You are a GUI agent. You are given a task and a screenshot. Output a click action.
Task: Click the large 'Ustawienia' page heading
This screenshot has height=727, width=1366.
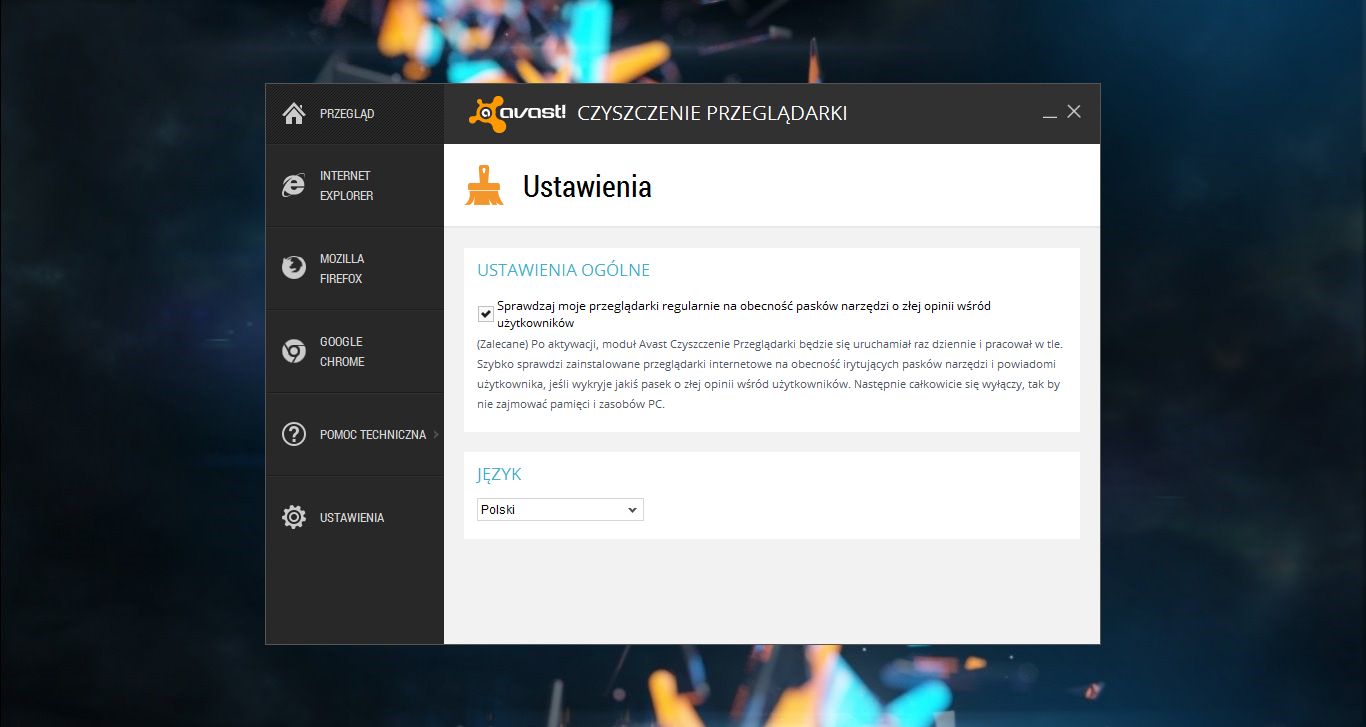pos(587,186)
